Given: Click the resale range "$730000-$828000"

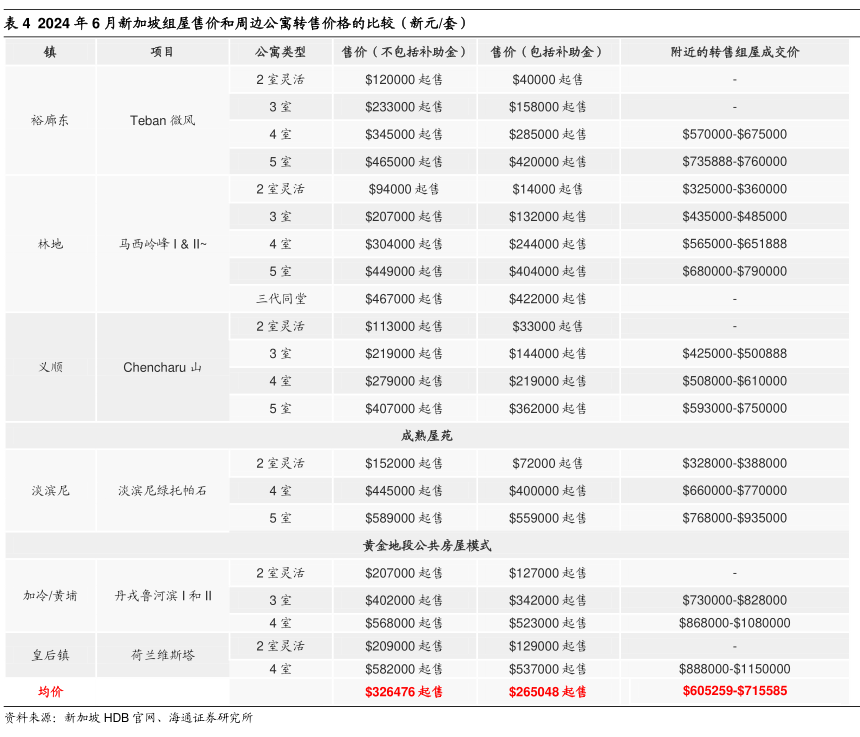Looking at the screenshot, I should click(x=735, y=600).
